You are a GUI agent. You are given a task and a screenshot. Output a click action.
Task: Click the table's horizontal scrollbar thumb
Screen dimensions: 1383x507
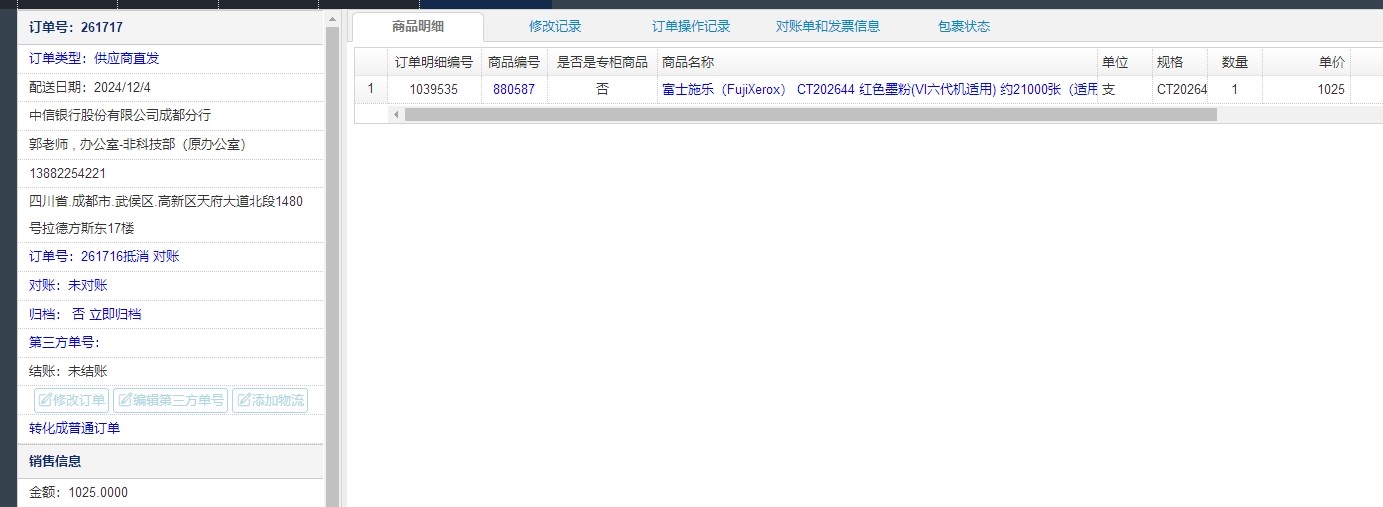pos(810,114)
